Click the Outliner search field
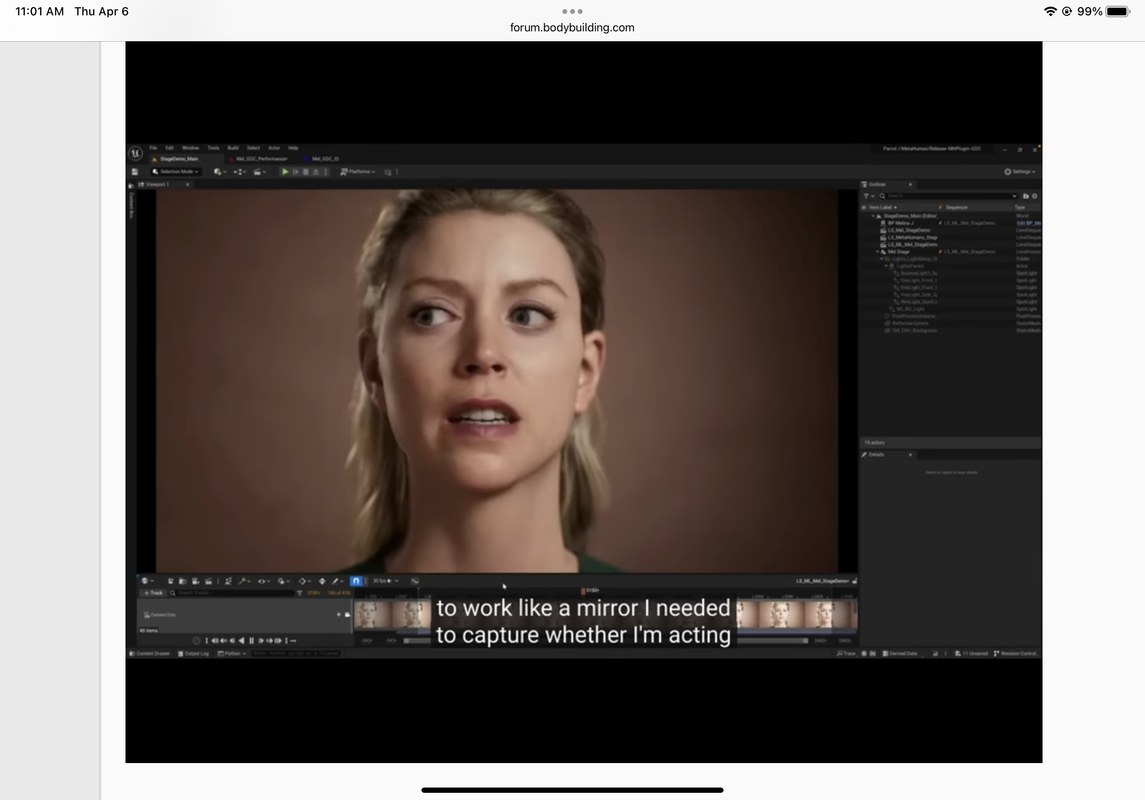Screen dimensions: 1145x800 (948, 196)
